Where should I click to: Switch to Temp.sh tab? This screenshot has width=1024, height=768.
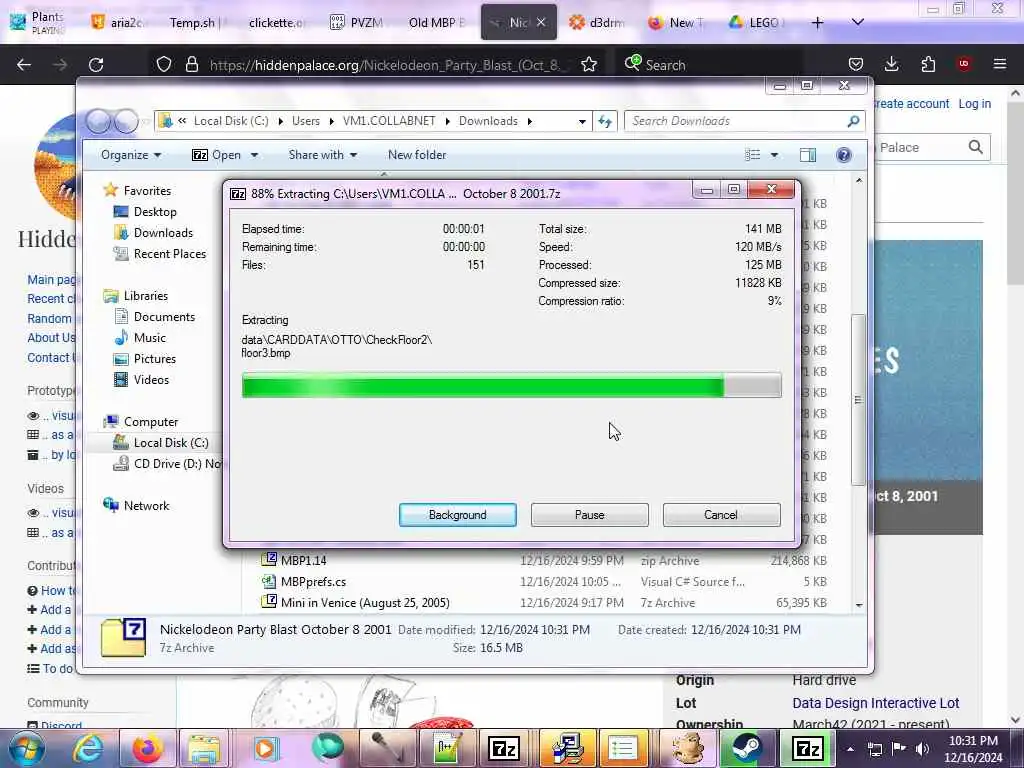pos(196,22)
